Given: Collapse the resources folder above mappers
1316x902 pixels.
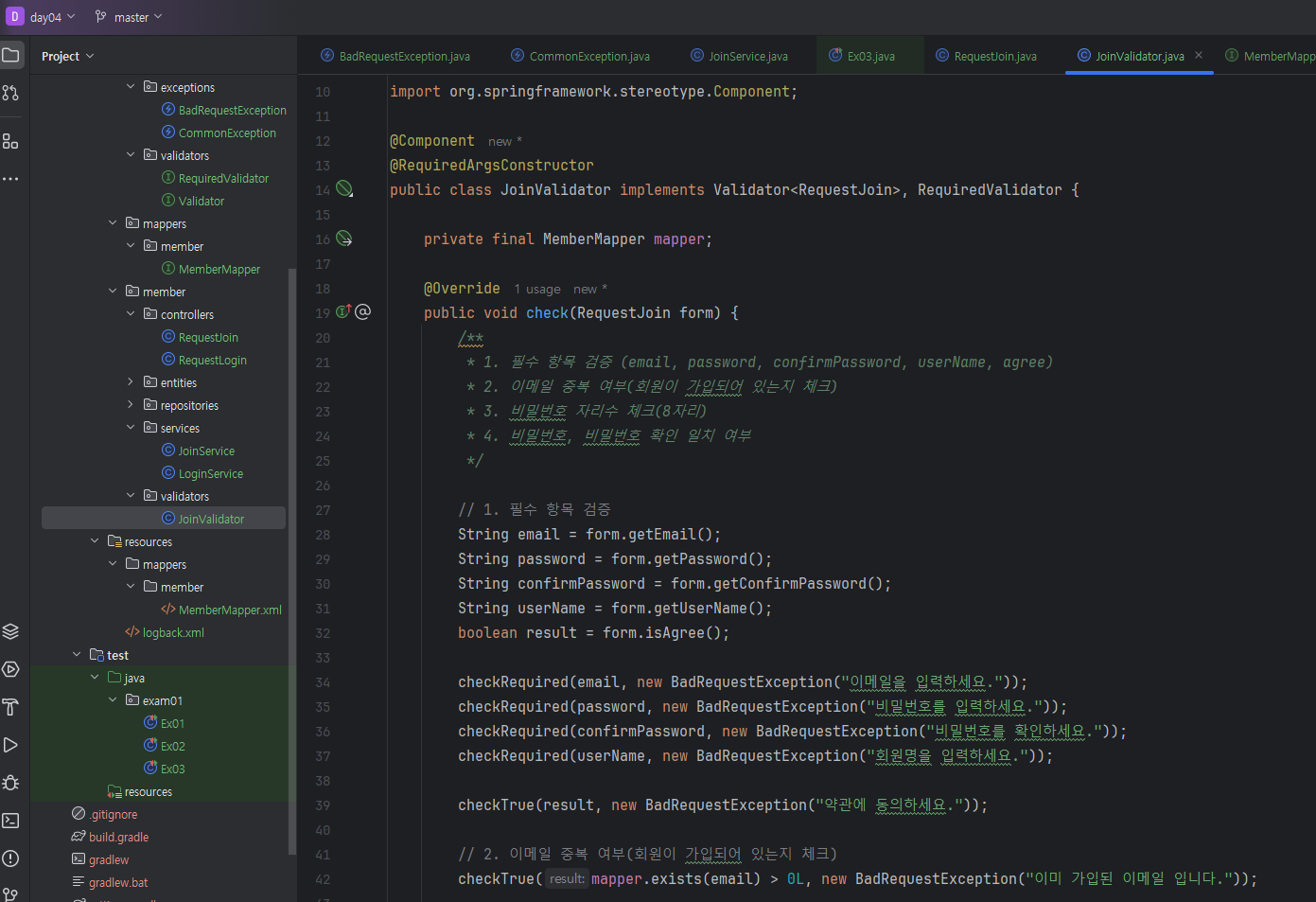Looking at the screenshot, I should point(95,541).
